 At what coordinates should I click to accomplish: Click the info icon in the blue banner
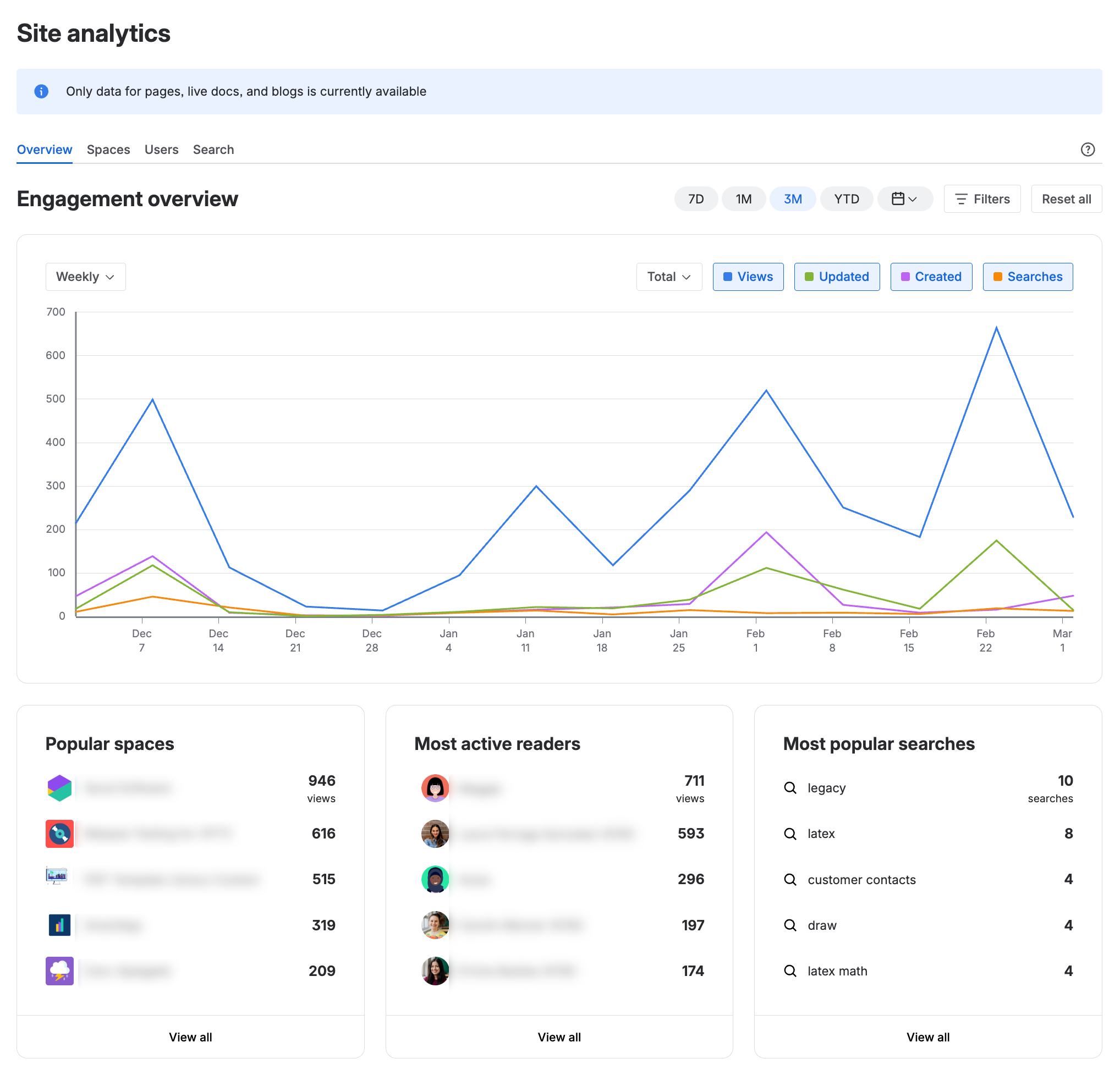click(x=41, y=91)
